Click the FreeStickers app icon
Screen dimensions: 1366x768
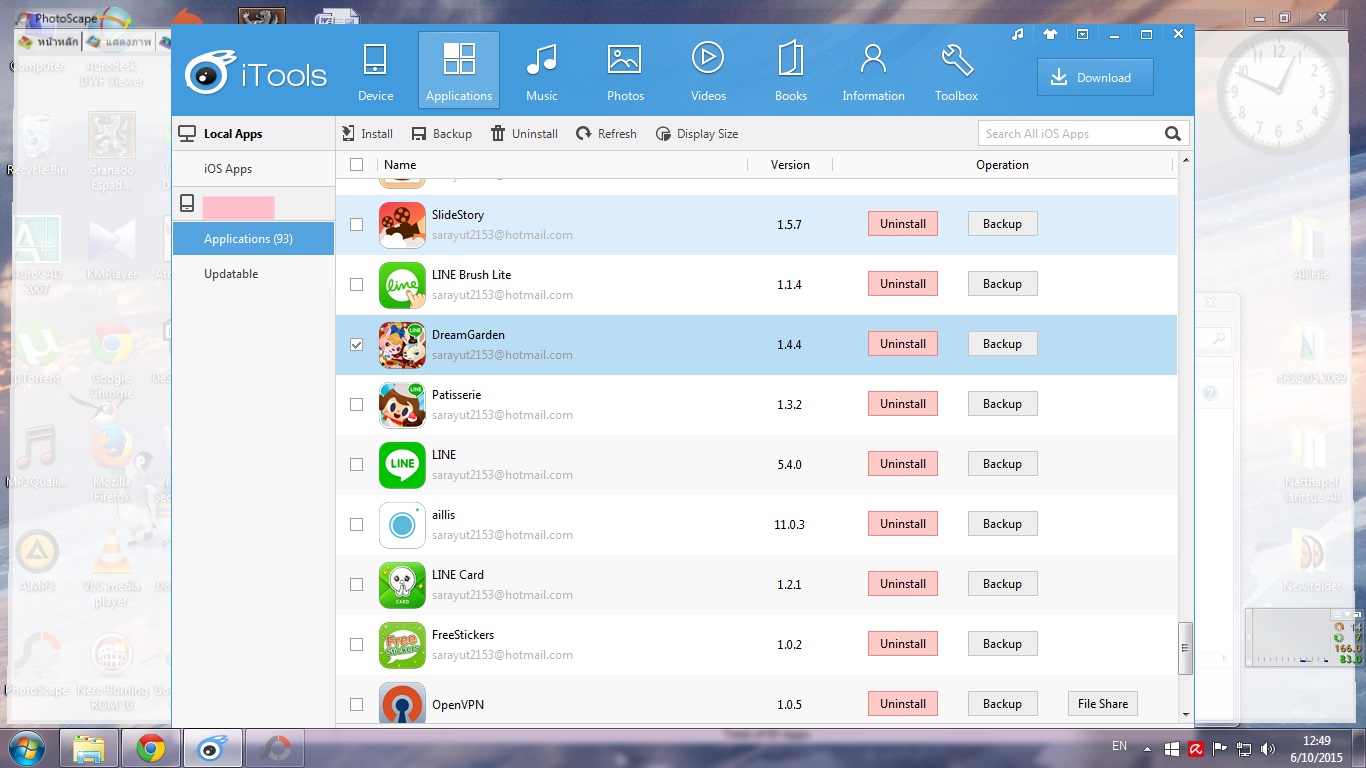click(x=402, y=645)
